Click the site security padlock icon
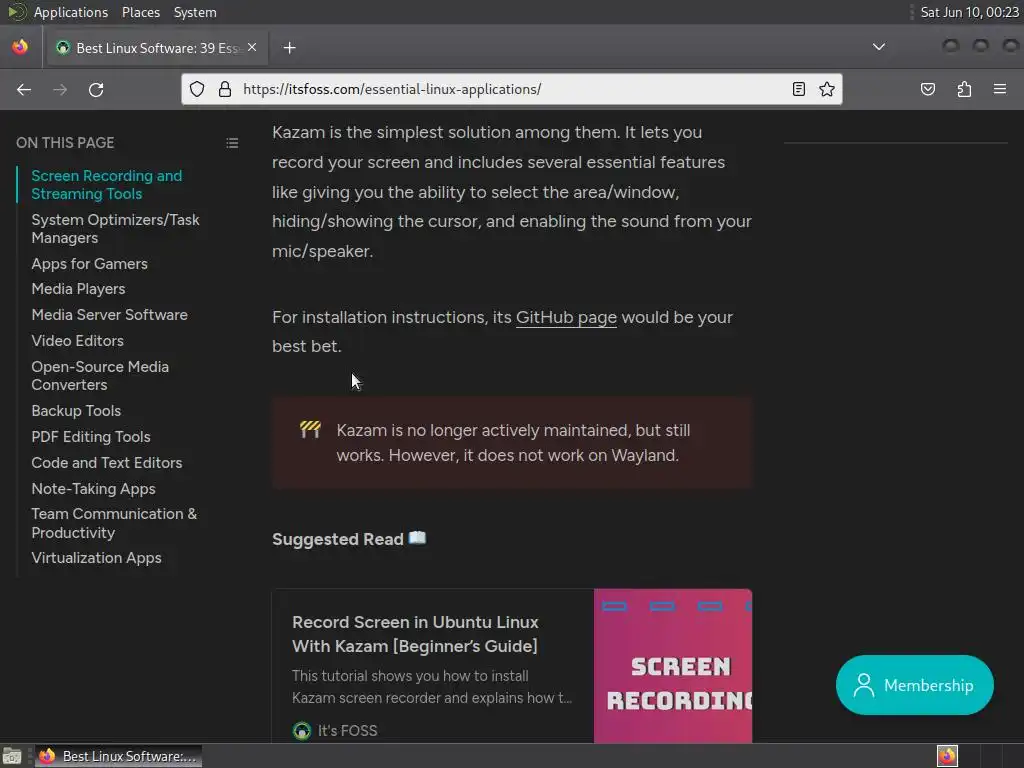Image resolution: width=1024 pixels, height=768 pixels. (225, 89)
